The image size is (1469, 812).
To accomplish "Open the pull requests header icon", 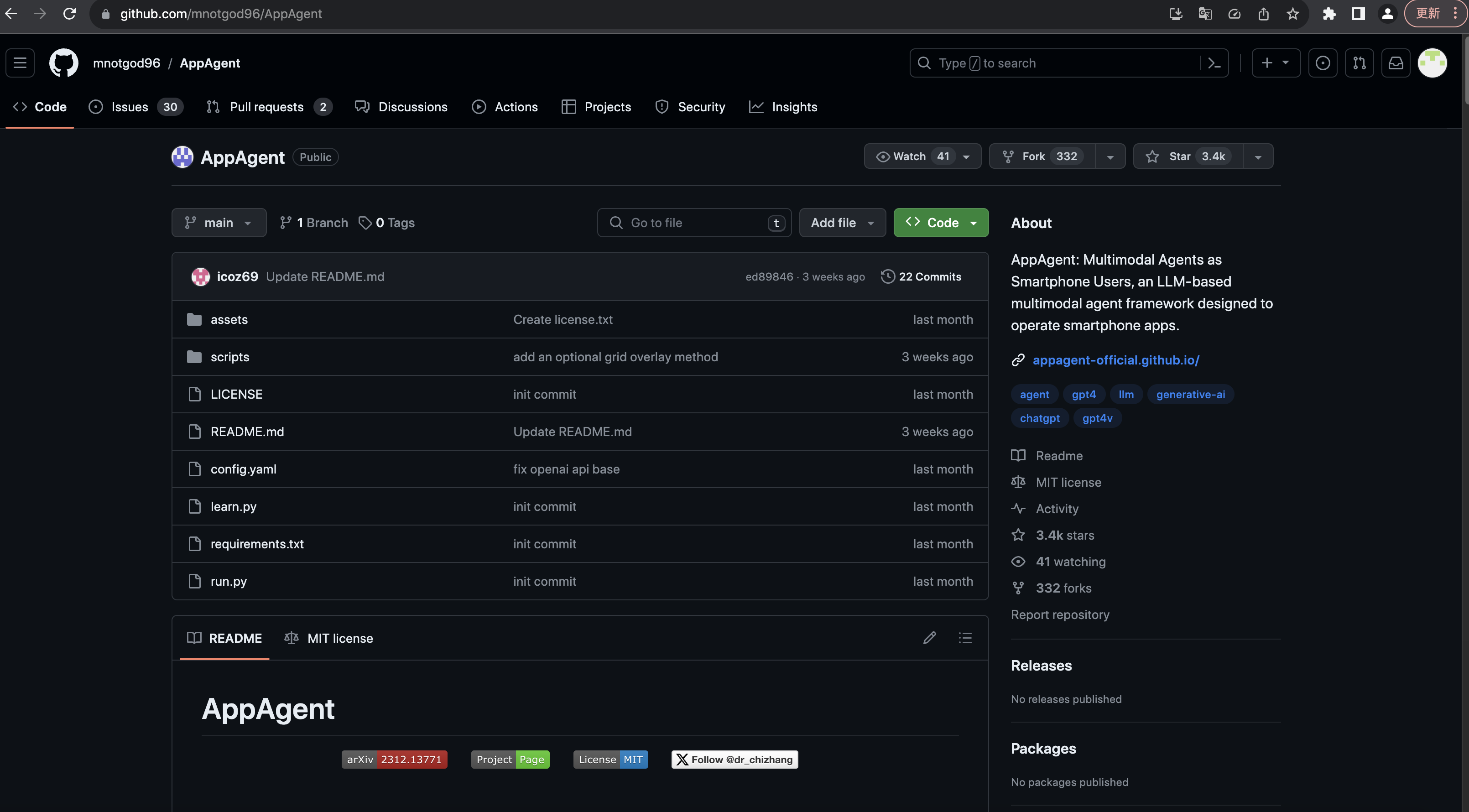I will coord(1359,63).
